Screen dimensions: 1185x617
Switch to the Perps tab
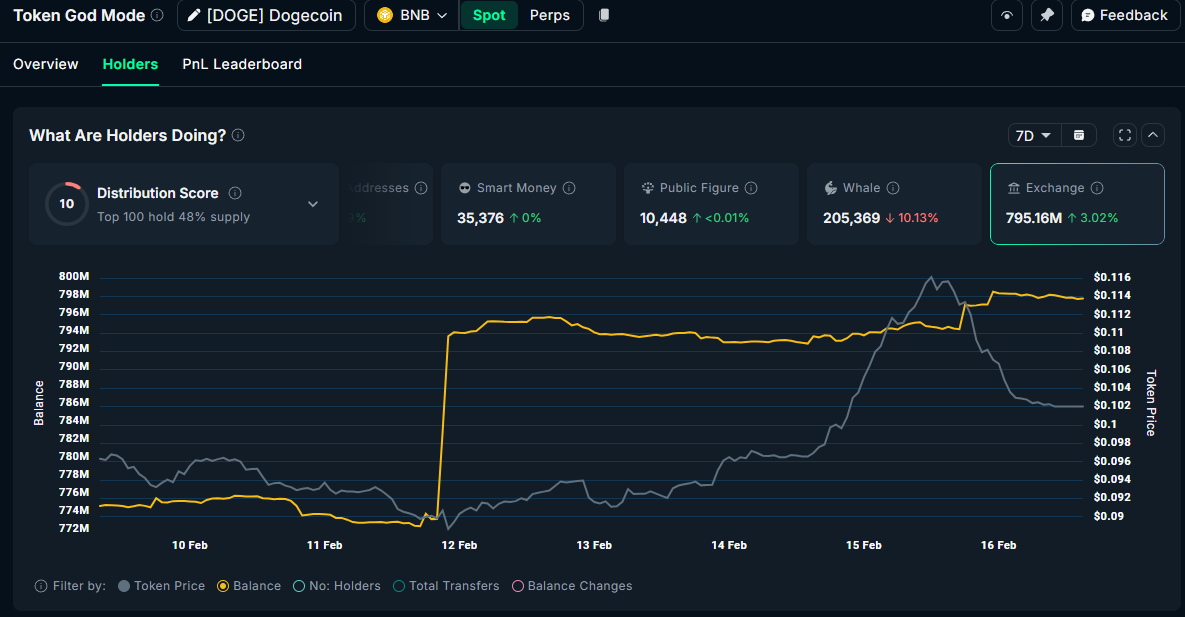(549, 15)
